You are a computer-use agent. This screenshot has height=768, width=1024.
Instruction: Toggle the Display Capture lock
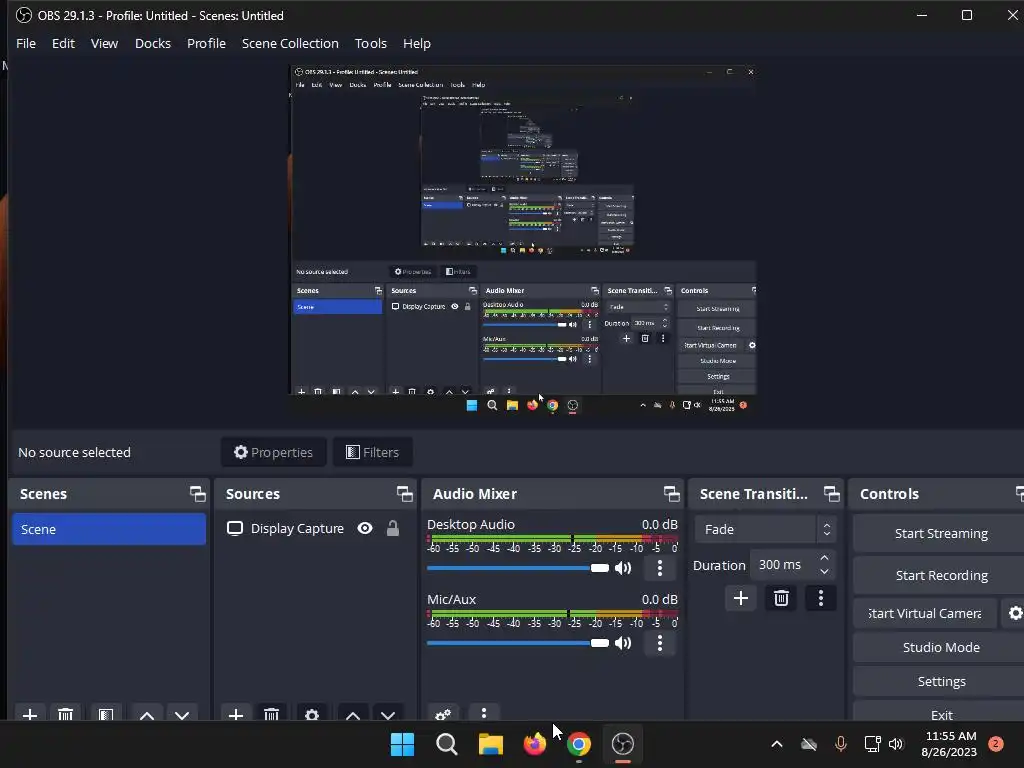point(392,528)
